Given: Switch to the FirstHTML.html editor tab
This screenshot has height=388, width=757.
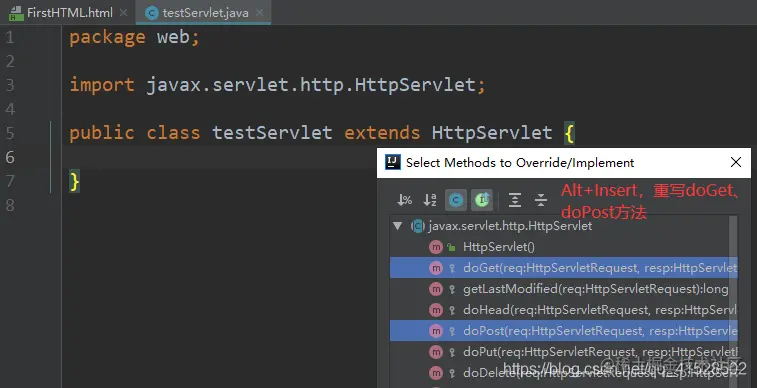Looking at the screenshot, I should [69, 13].
